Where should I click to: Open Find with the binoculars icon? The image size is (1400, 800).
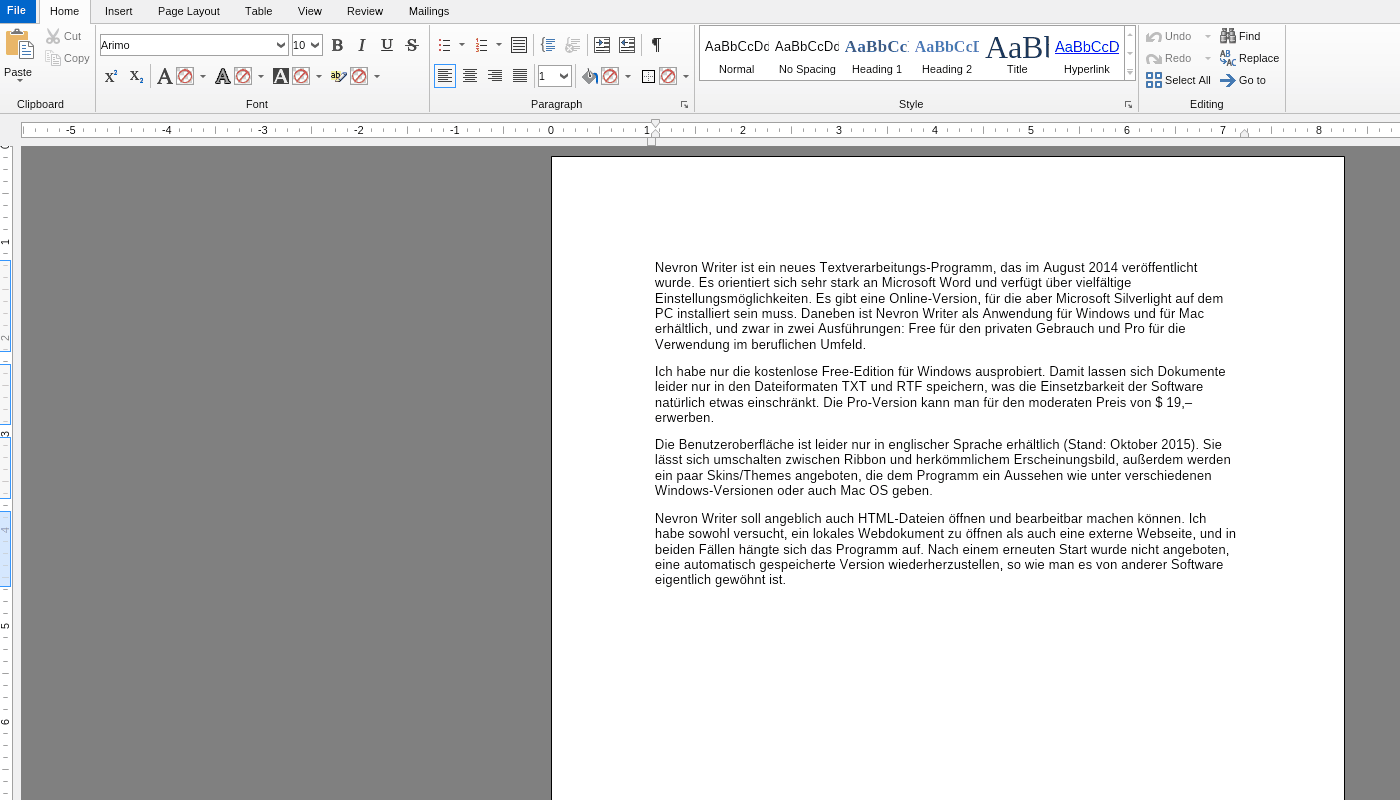[1240, 36]
